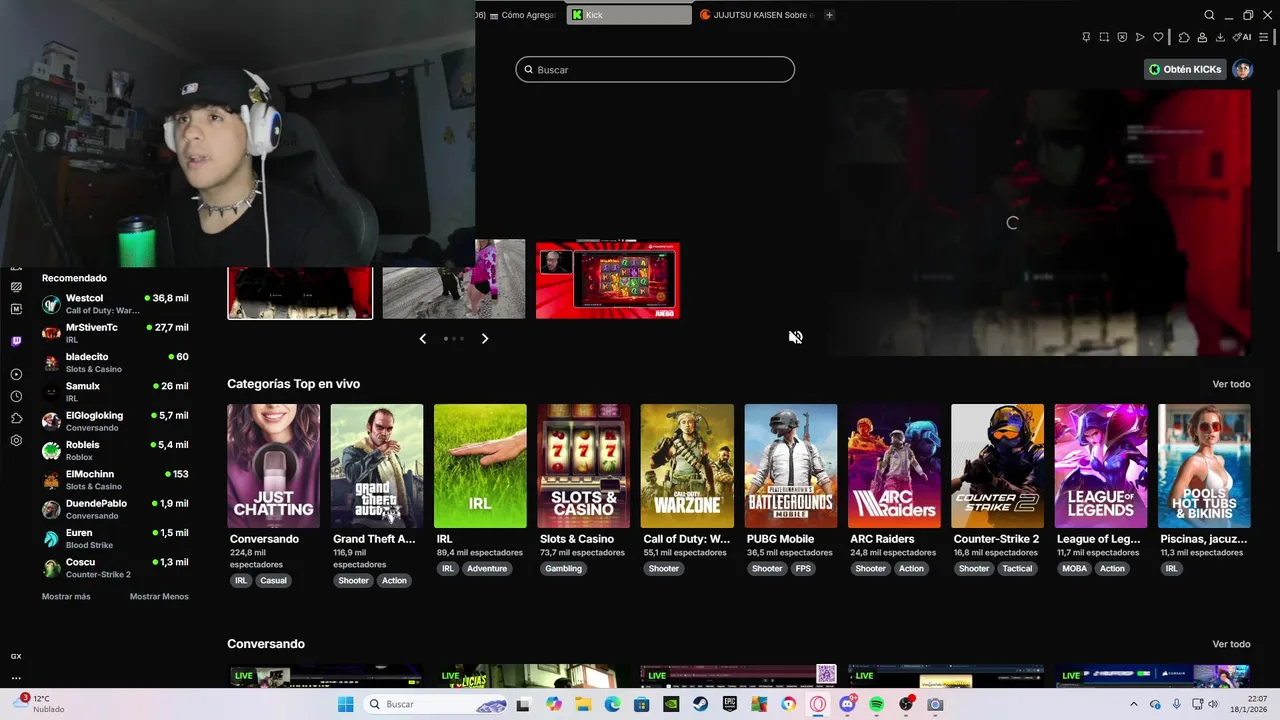Click the Obtén KICKs button
Viewport: 1280px width, 720px height.
click(x=1185, y=69)
